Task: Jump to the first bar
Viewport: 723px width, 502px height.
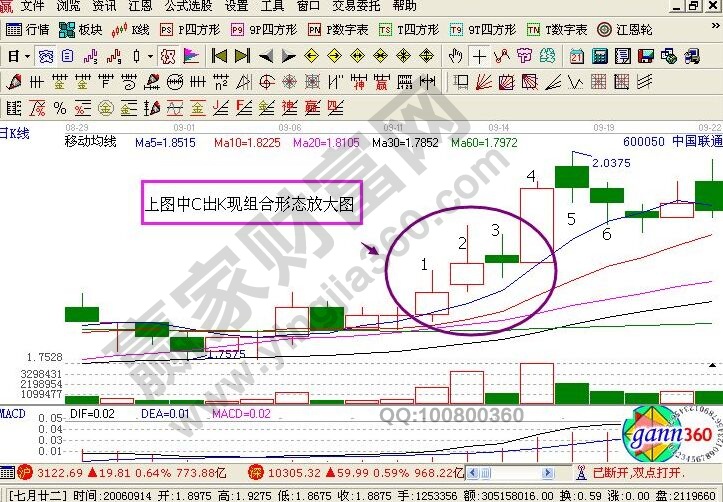Action: pyautogui.click(x=219, y=57)
